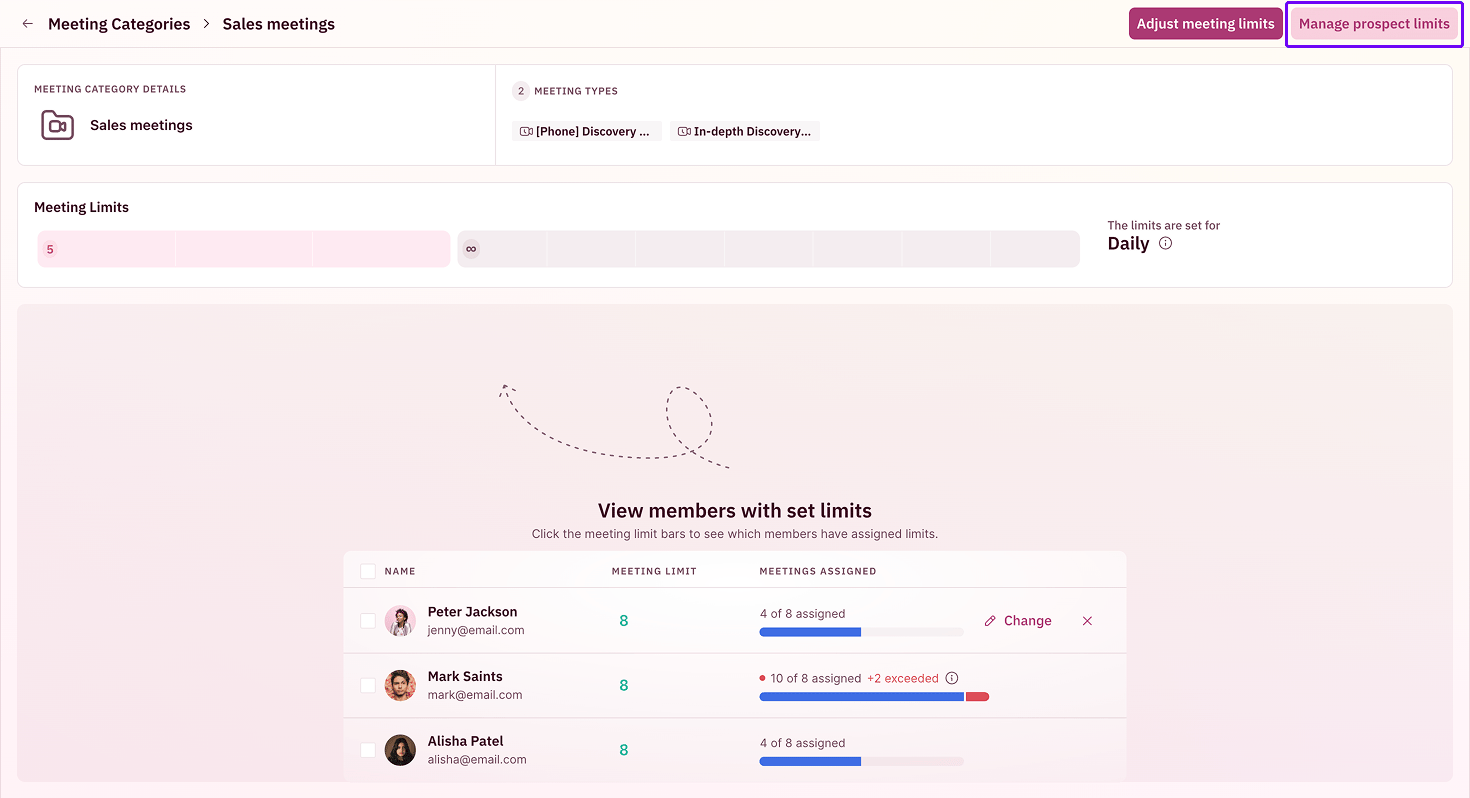
Task: Click View members with set limits heading
Action: [x=735, y=510]
